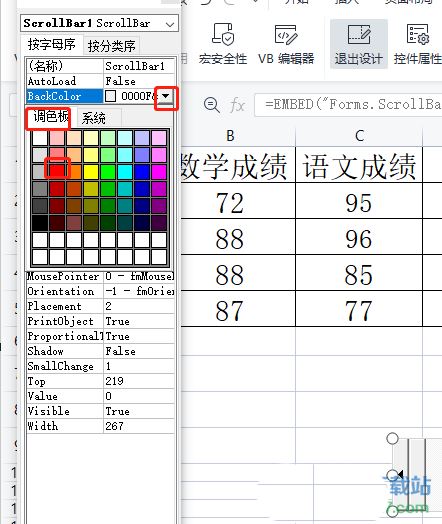The height and width of the screenshot is (524, 442).
Task: Click column C header
Action: click(359, 136)
